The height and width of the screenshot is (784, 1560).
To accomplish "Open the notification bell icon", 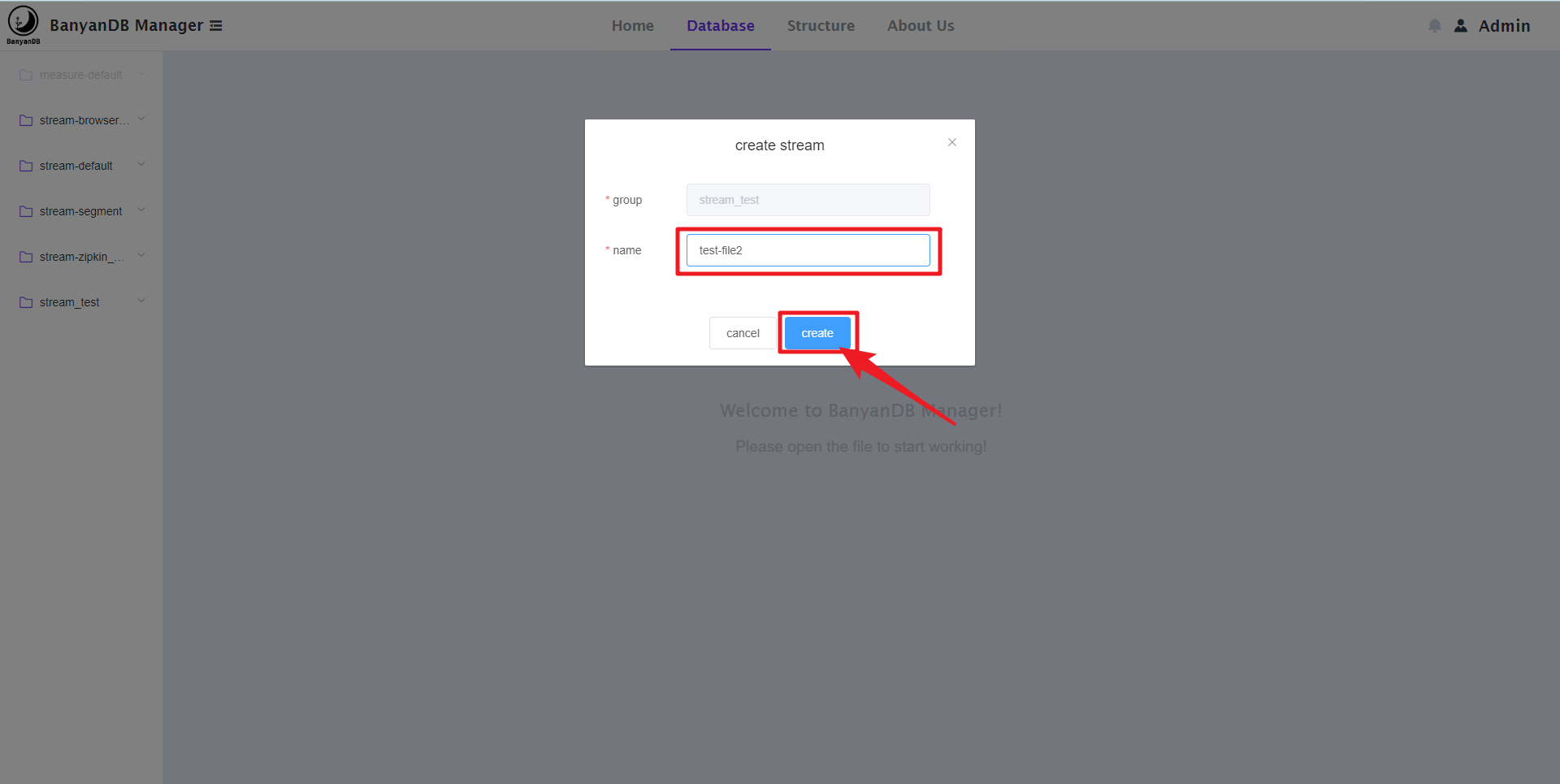I will coord(1435,26).
